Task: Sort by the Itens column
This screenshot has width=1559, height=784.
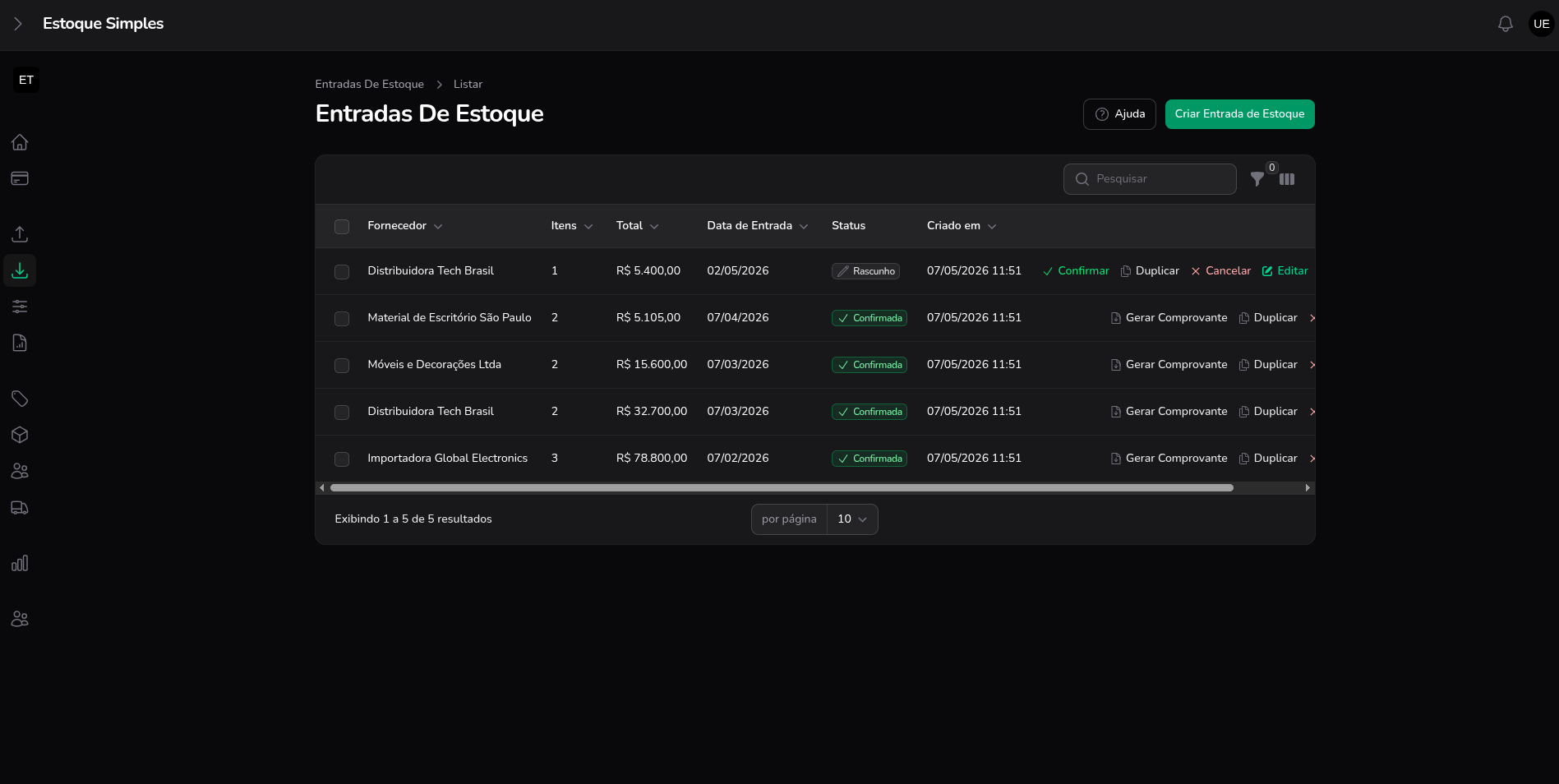Action: click(572, 226)
